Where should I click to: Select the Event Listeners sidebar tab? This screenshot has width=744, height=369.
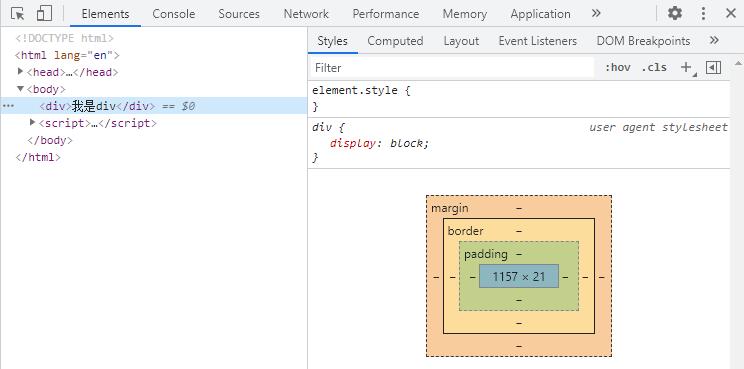(x=538, y=41)
